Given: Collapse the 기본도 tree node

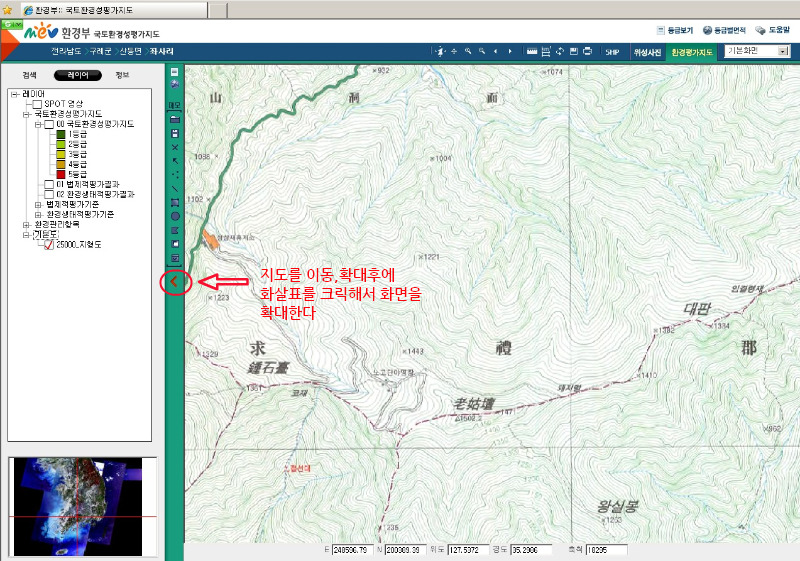Looking at the screenshot, I should click(26, 235).
